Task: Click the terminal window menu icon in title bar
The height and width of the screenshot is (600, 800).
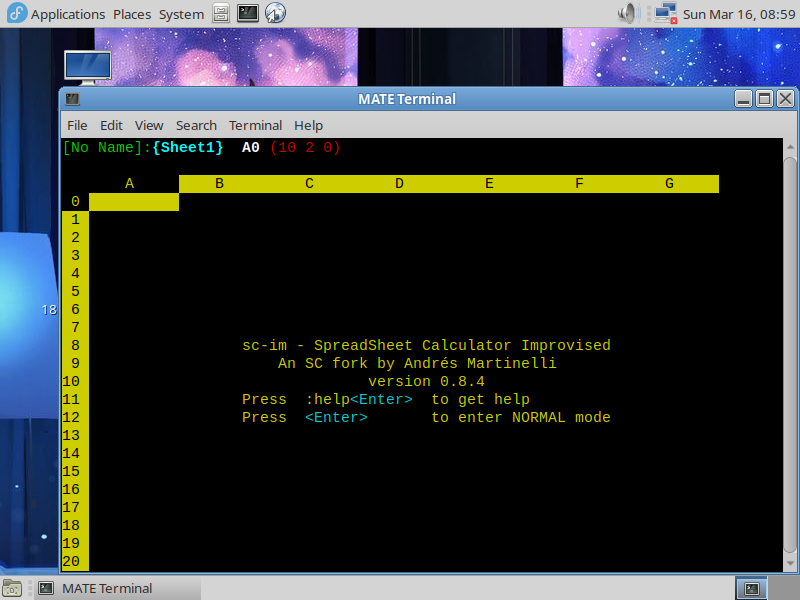Action: (73, 99)
